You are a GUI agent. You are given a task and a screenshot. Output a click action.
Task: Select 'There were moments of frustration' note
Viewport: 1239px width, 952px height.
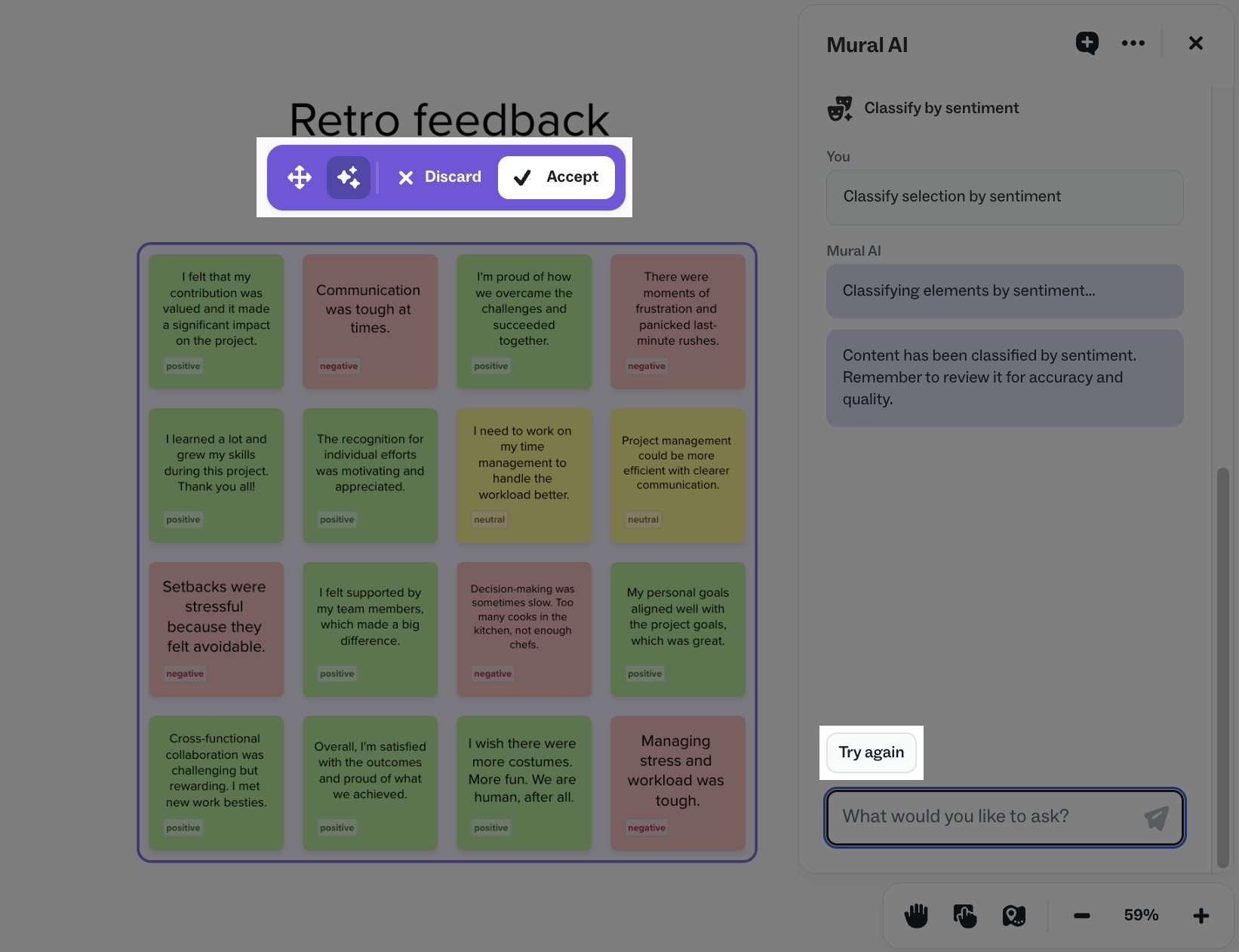pos(678,321)
